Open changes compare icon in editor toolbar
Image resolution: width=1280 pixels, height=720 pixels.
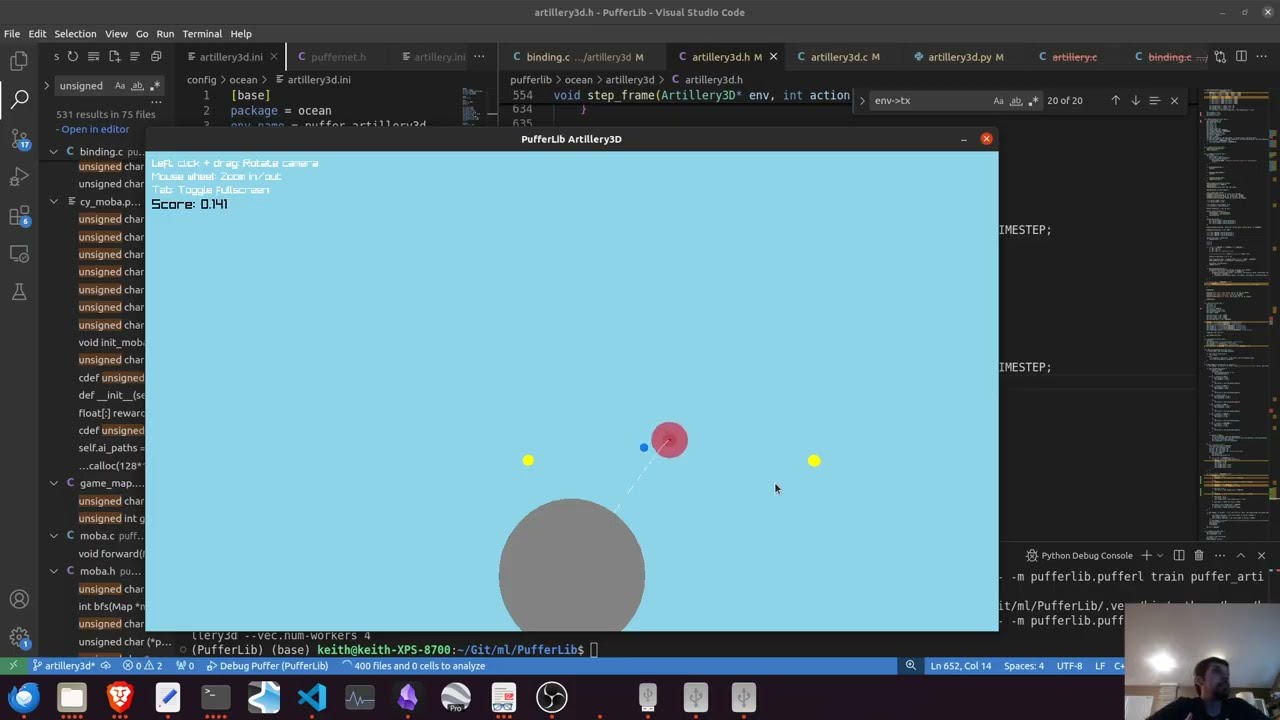1220,57
